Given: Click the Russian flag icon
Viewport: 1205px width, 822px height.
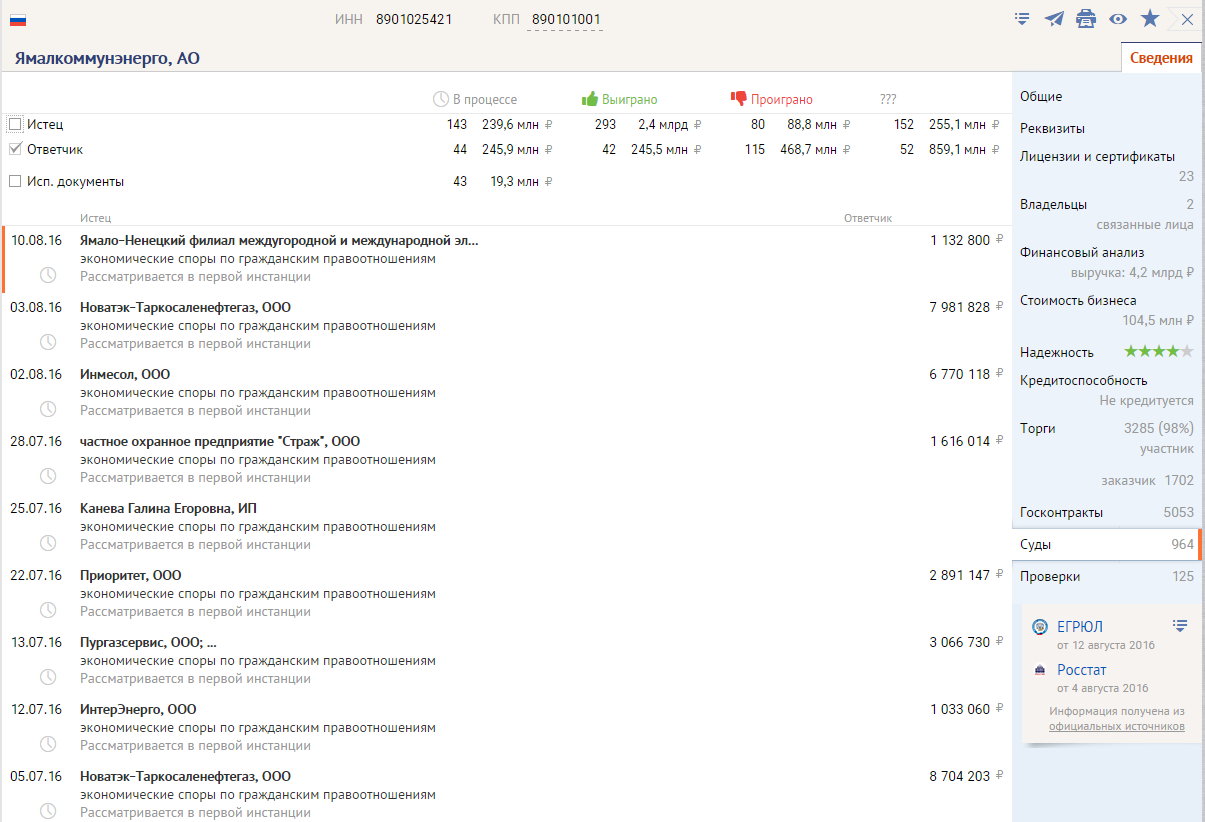Looking at the screenshot, I should pos(18,20).
